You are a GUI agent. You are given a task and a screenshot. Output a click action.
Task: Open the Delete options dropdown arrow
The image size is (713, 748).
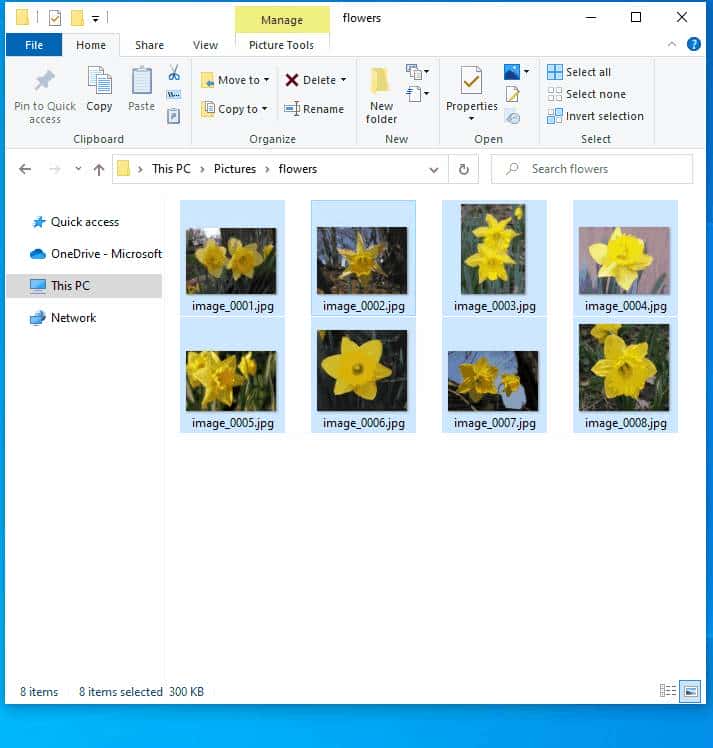343,80
